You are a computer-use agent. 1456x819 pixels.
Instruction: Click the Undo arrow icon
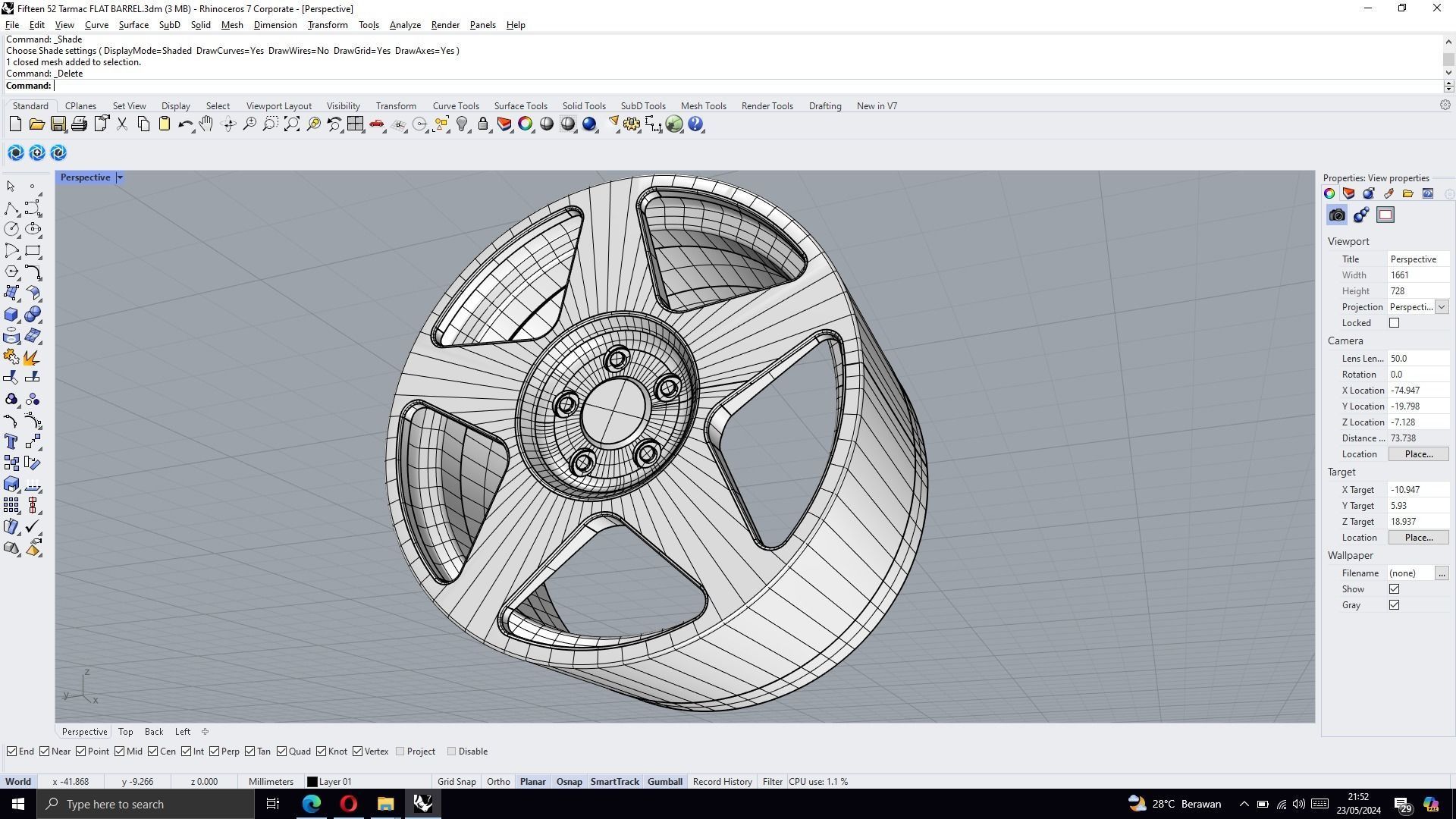click(x=185, y=124)
